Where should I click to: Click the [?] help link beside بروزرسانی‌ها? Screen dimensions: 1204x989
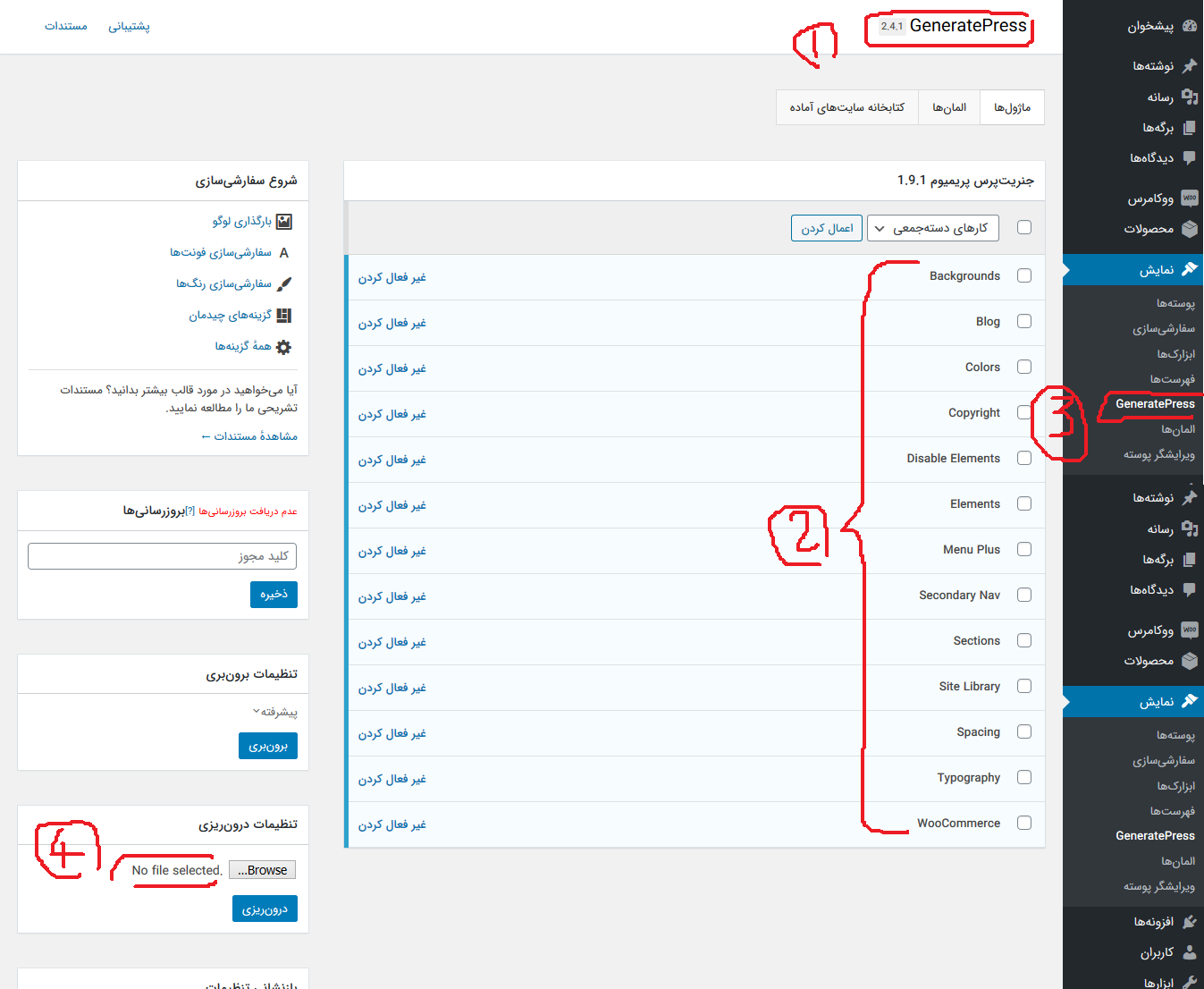pos(190,511)
